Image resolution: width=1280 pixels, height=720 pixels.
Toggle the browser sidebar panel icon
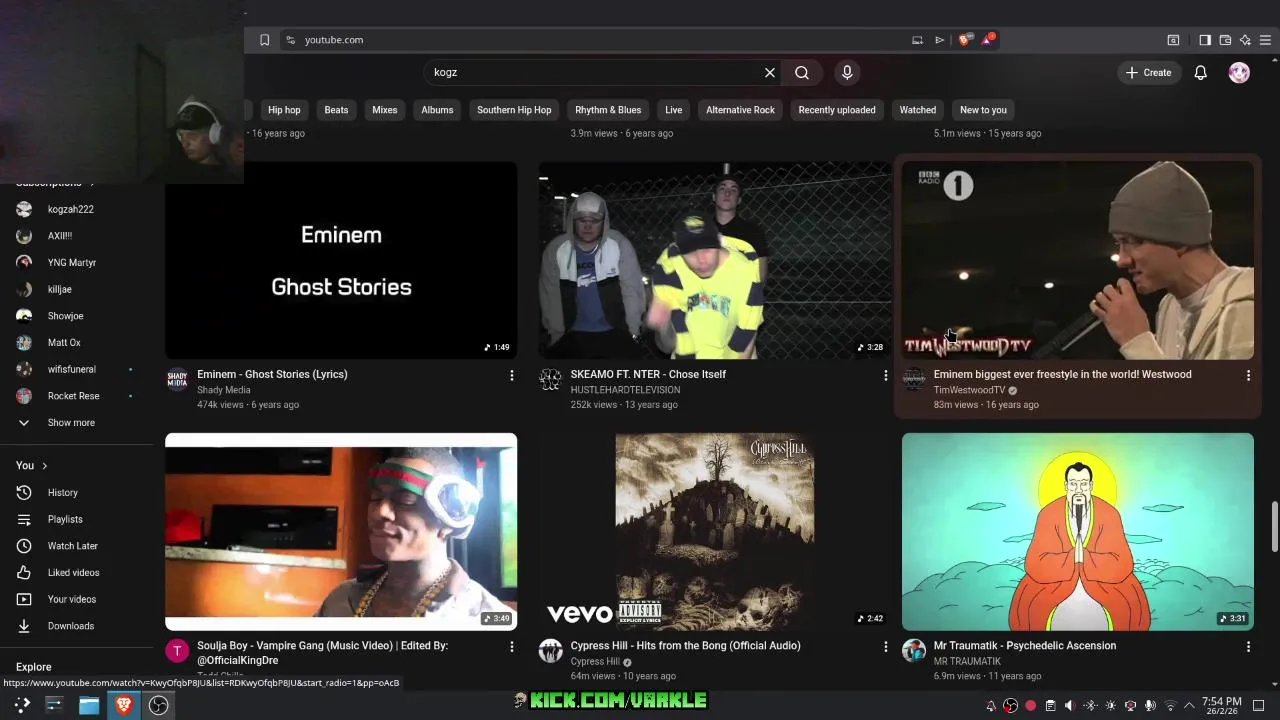1205,40
